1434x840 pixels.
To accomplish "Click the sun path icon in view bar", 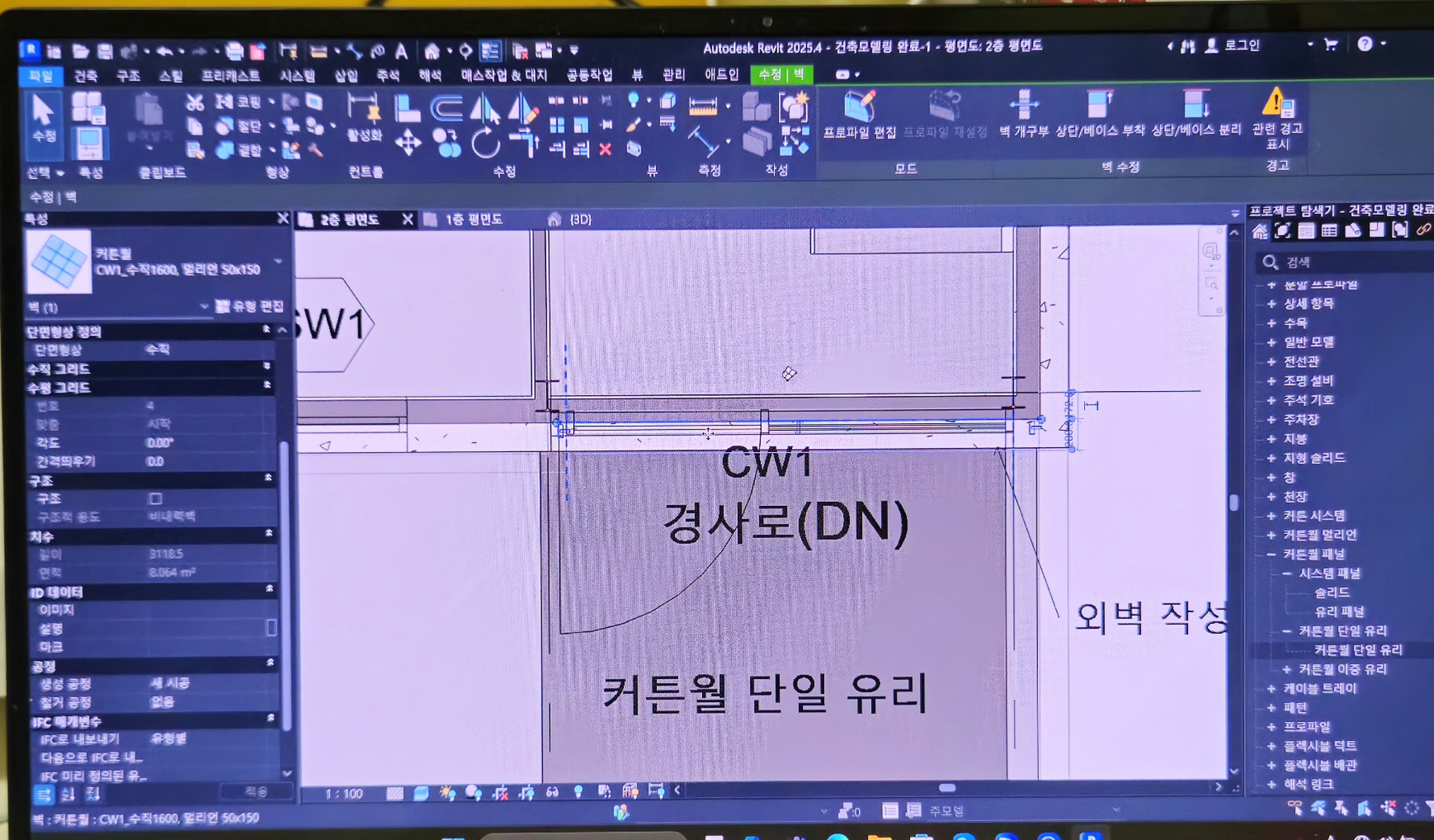I will click(447, 793).
